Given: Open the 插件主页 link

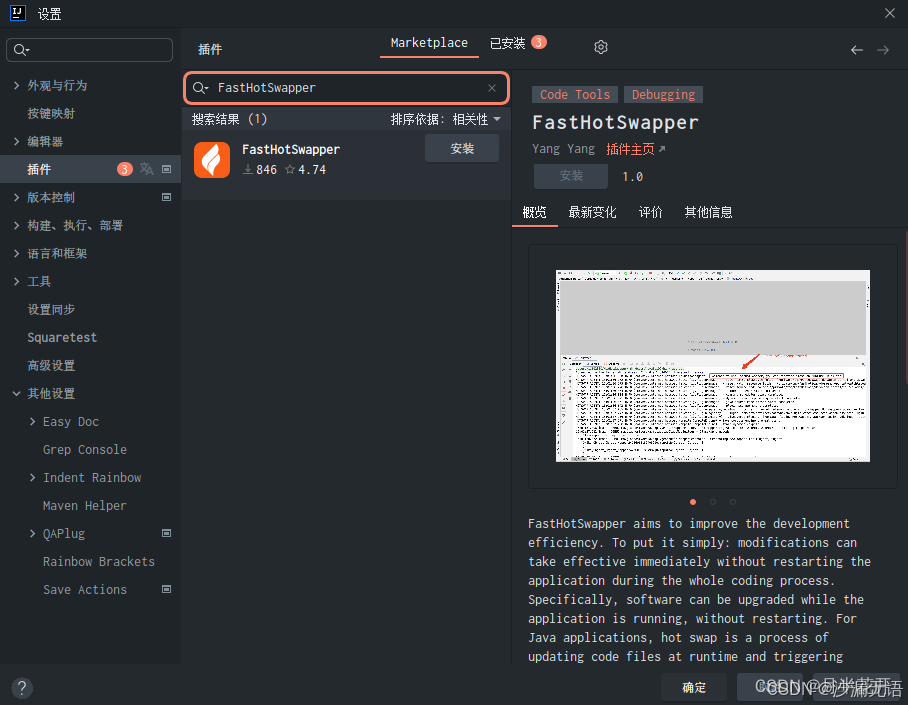Looking at the screenshot, I should tap(636, 149).
